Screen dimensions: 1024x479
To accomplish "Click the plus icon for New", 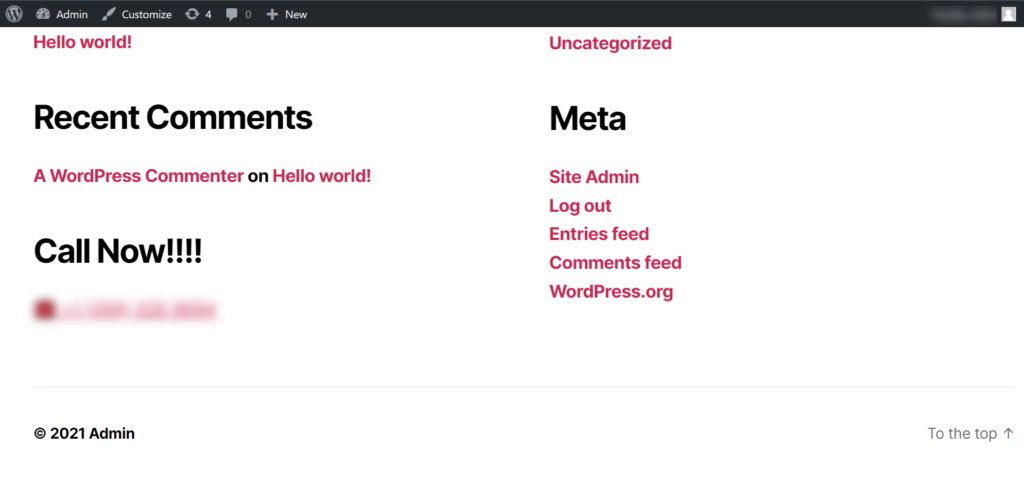I will 272,14.
